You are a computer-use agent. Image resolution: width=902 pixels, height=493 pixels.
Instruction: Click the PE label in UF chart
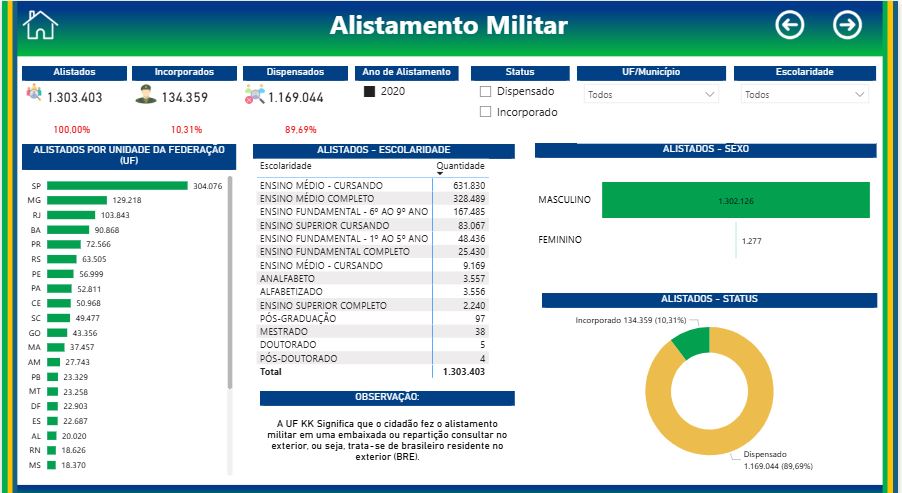click(x=36, y=274)
